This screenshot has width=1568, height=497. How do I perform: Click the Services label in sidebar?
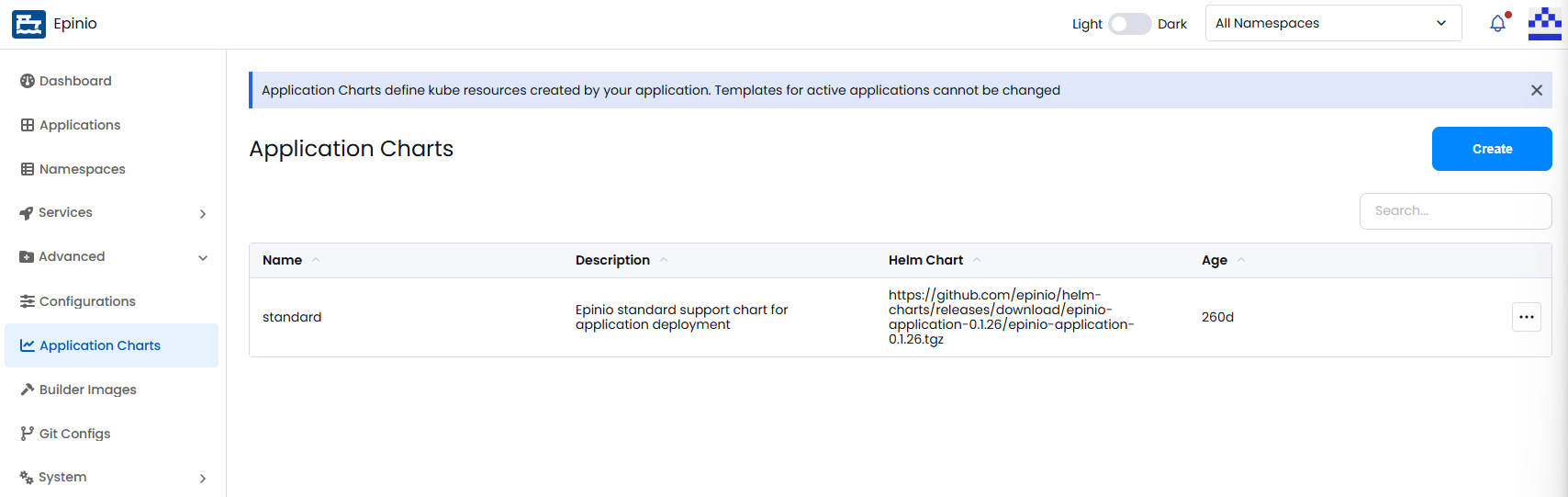(65, 213)
